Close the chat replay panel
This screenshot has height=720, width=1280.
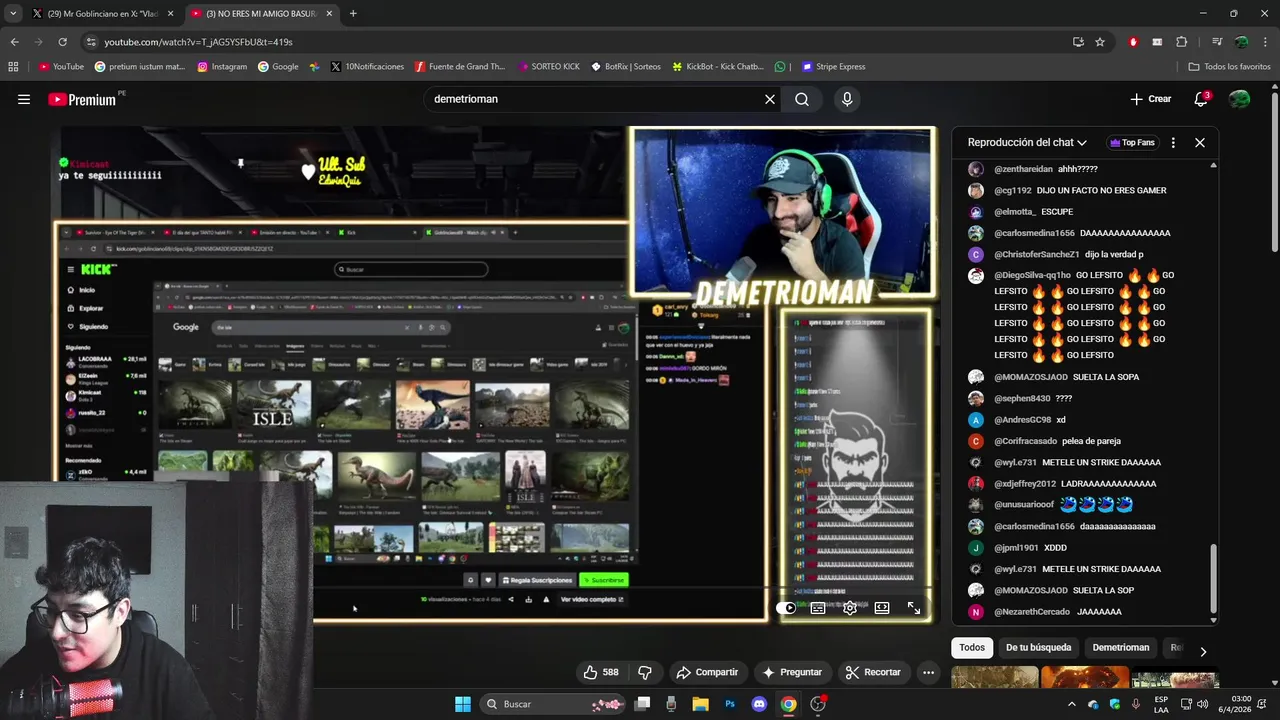(x=1200, y=143)
